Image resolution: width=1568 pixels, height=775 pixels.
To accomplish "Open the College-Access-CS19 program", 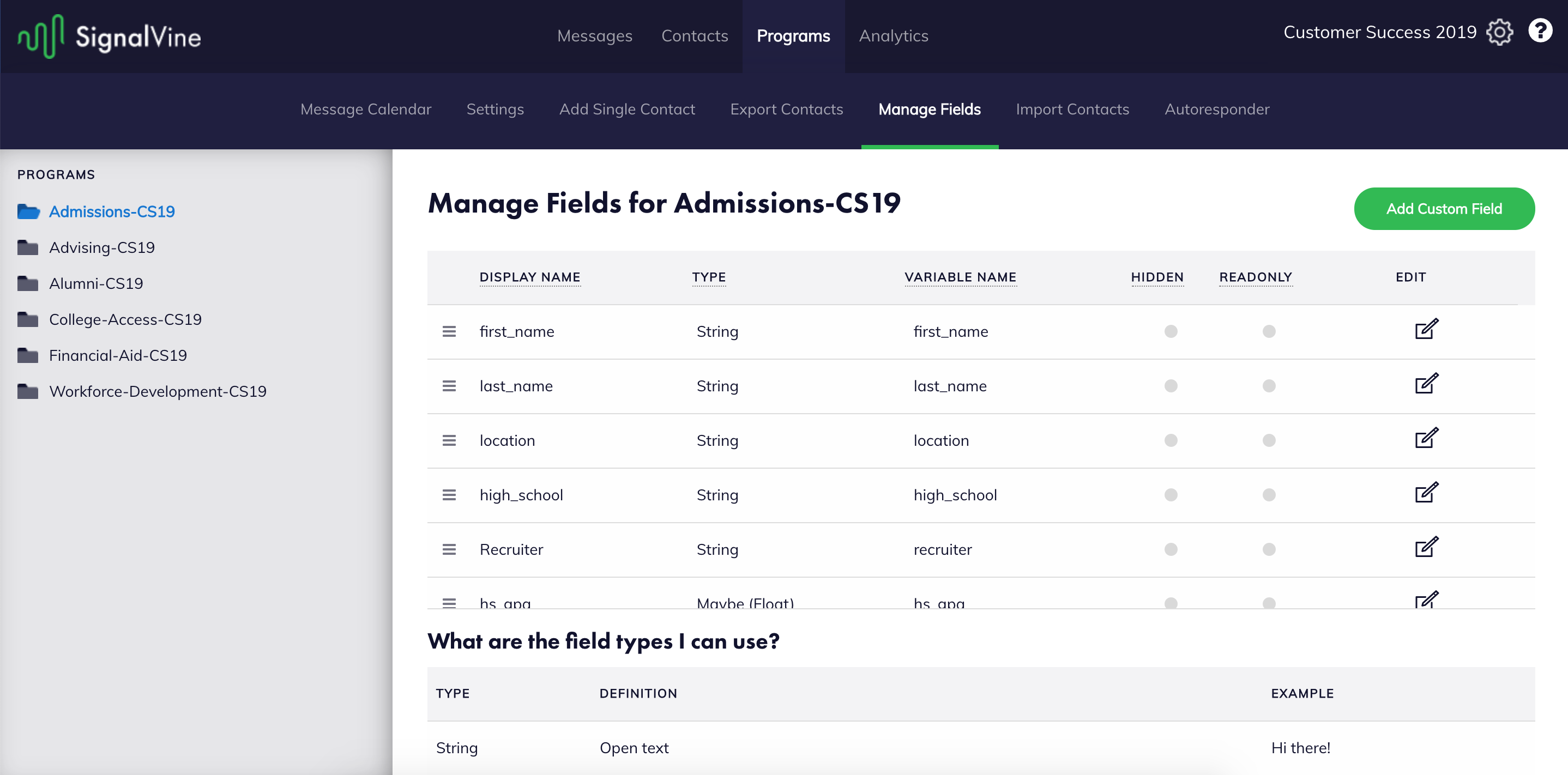I will (x=125, y=319).
